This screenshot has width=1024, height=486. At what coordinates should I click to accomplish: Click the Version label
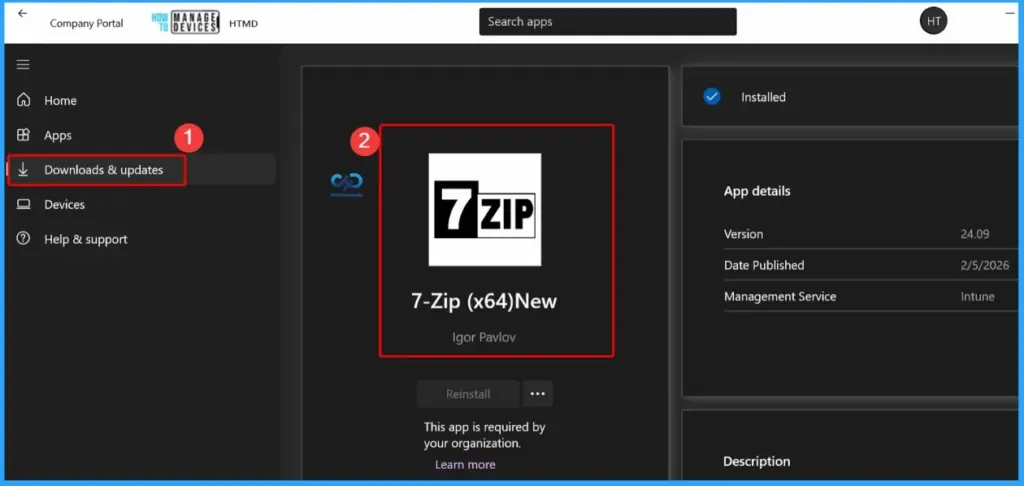click(x=743, y=234)
